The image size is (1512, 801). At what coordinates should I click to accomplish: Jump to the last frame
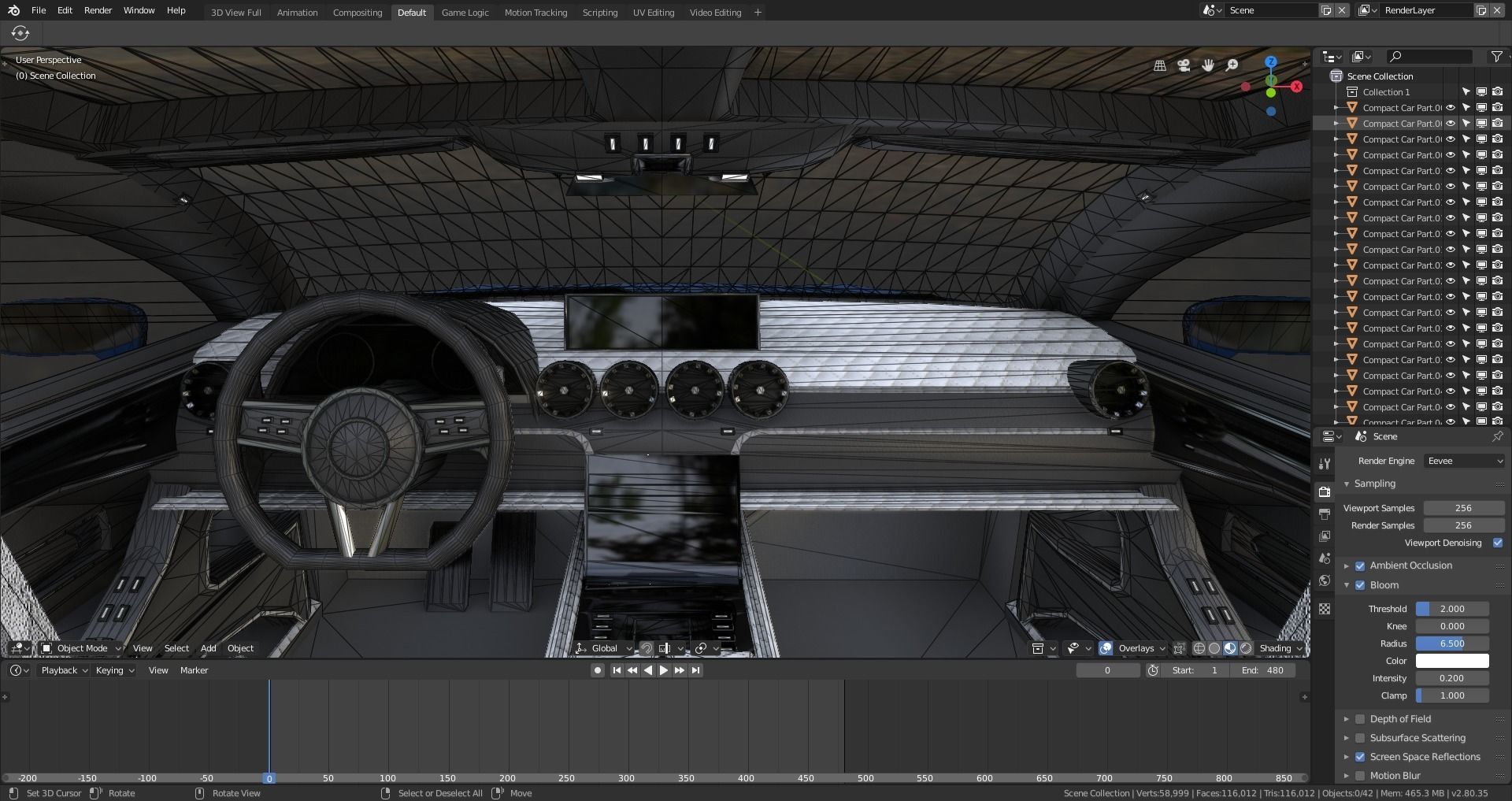(x=695, y=670)
